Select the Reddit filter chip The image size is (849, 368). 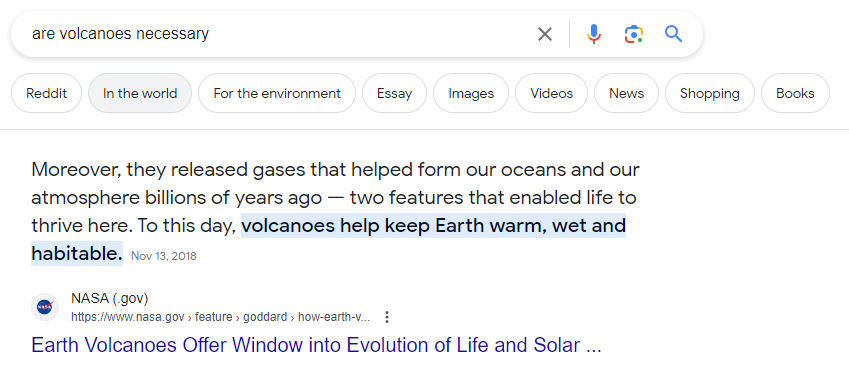coord(47,93)
